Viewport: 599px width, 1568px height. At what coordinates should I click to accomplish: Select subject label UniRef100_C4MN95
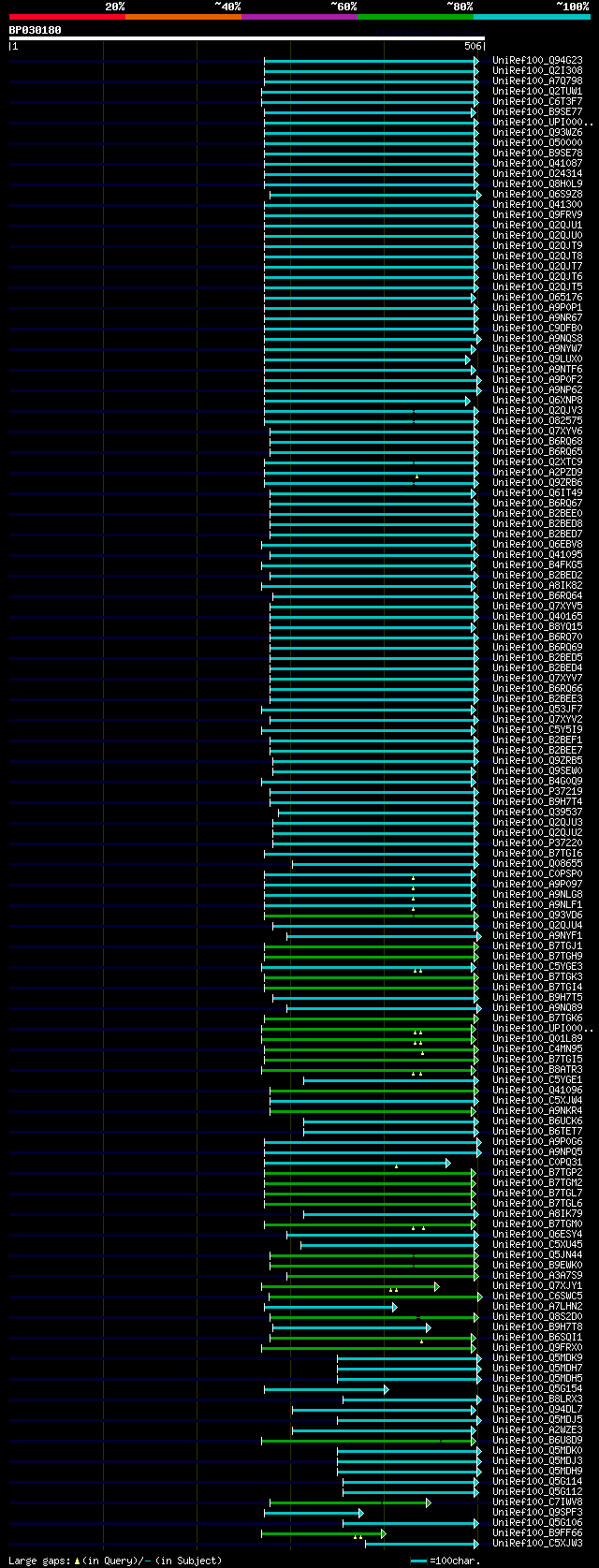tap(537, 1049)
